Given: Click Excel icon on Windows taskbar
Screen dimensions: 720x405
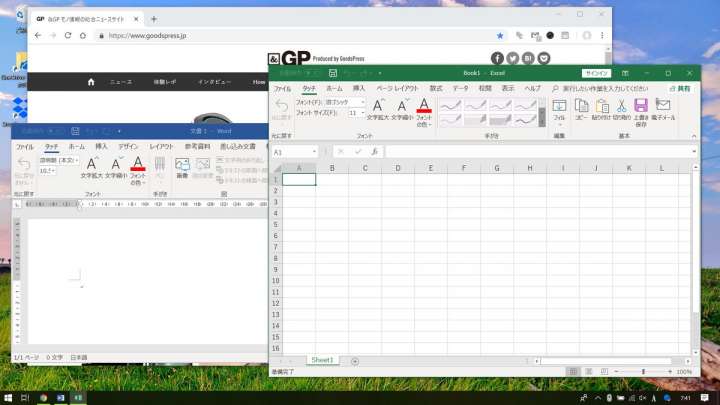Looking at the screenshot, I should click(78, 398).
